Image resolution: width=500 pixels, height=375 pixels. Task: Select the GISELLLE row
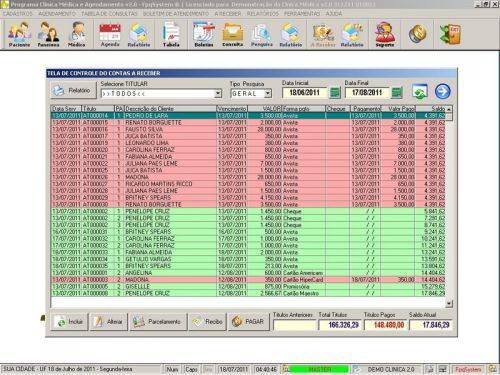click(x=248, y=286)
